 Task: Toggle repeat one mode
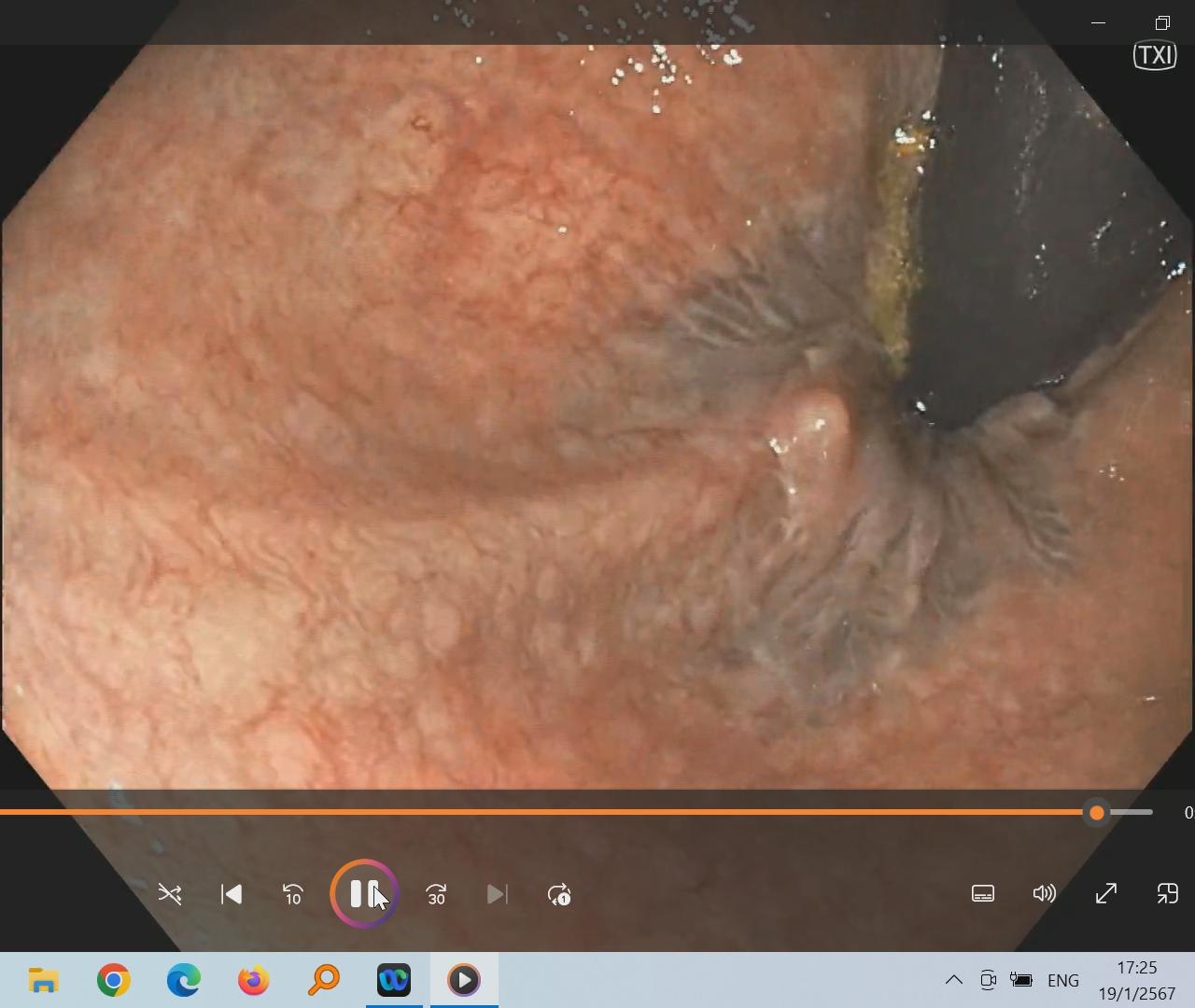pyautogui.click(x=559, y=894)
